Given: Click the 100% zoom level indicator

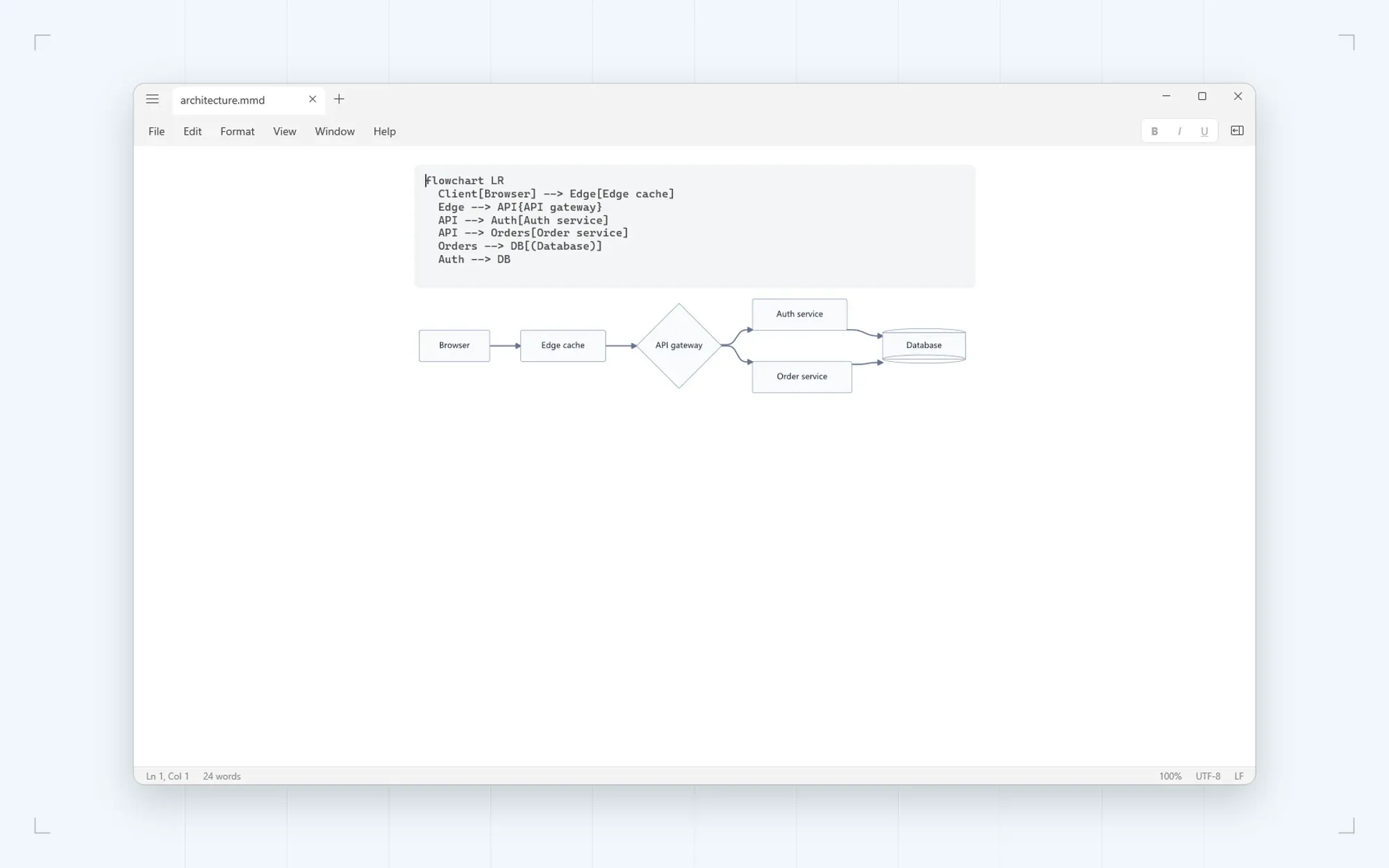Looking at the screenshot, I should (1170, 776).
